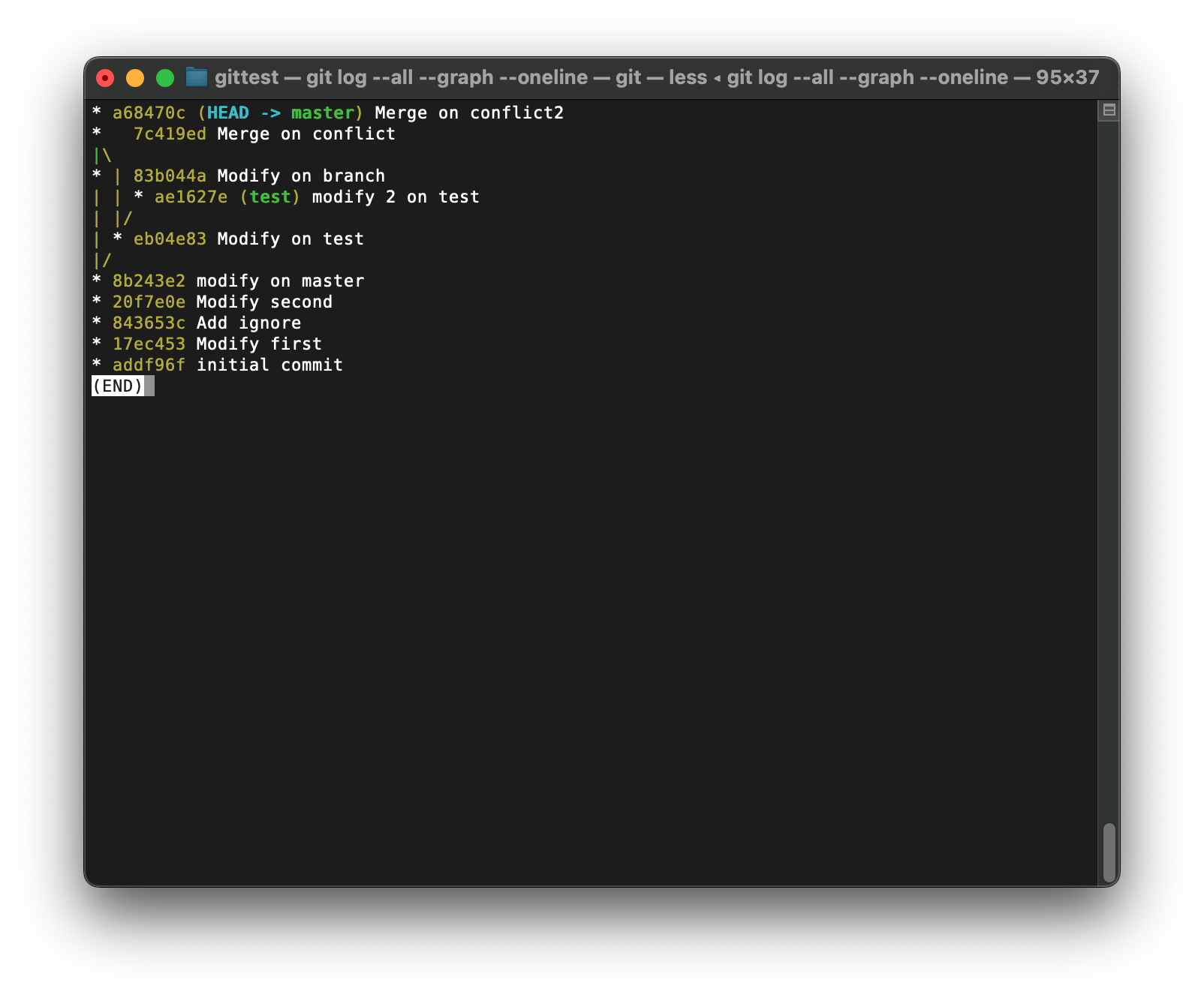
Task: Click the message 'modify 2 on test'
Action: (x=396, y=197)
